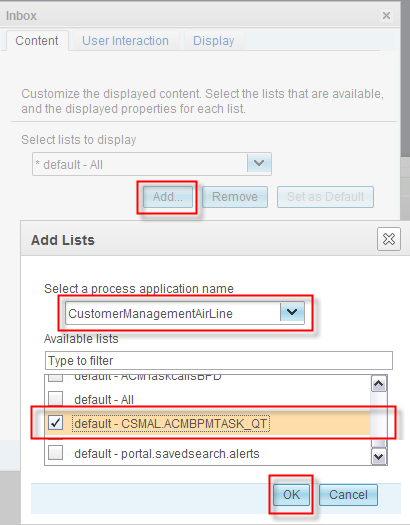The width and height of the screenshot is (410, 525).
Task: Select the CustomerManagementAirLine combo box
Action: coord(185,313)
